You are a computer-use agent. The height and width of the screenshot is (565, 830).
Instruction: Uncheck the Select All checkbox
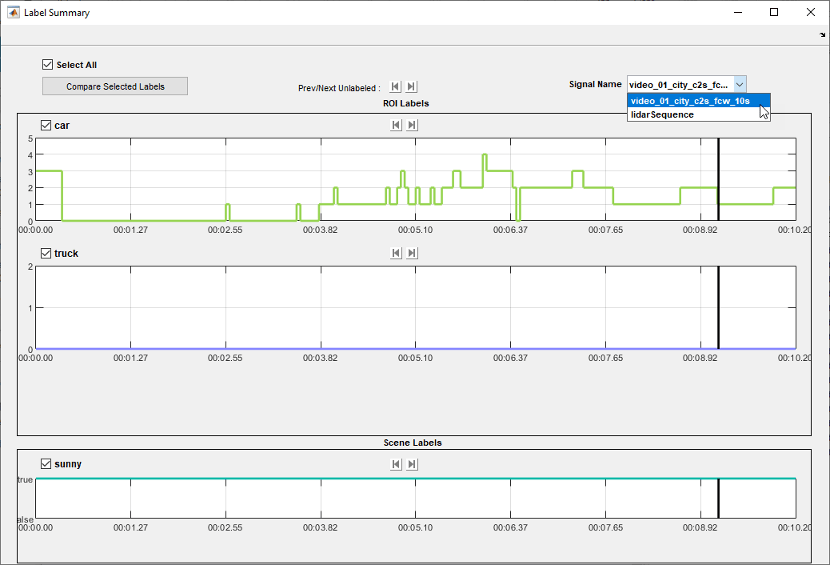(x=47, y=65)
